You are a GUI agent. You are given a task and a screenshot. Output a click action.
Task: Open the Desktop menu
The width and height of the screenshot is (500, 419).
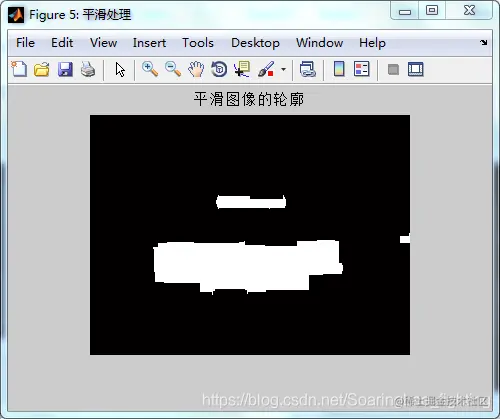[x=255, y=43]
